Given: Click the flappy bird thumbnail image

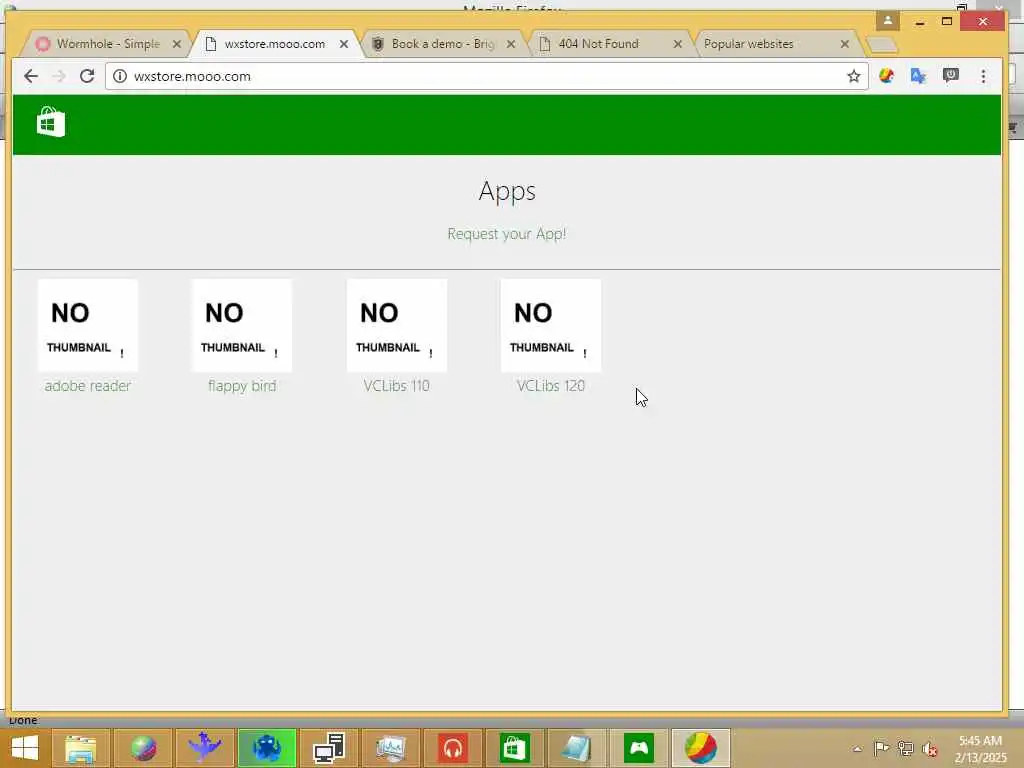Looking at the screenshot, I should tap(242, 325).
